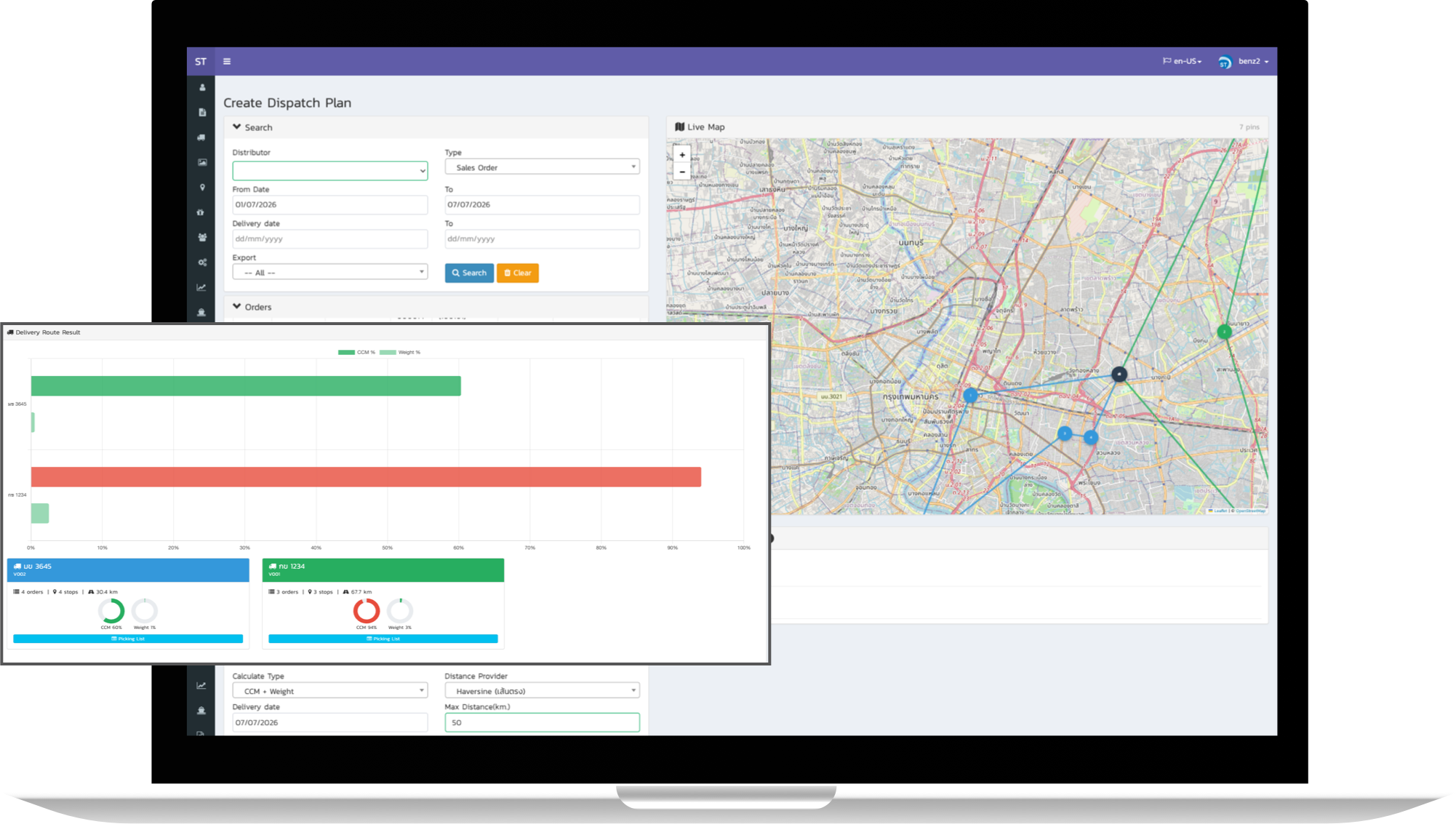The image size is (1456, 824).
Task: Open the document sidebar icon
Action: point(202,113)
